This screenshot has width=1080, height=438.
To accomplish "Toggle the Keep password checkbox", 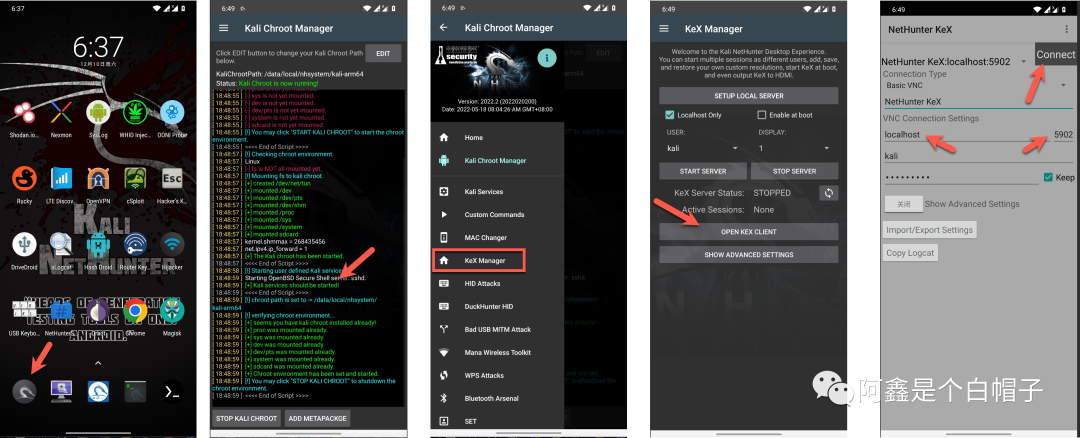I will [1048, 177].
